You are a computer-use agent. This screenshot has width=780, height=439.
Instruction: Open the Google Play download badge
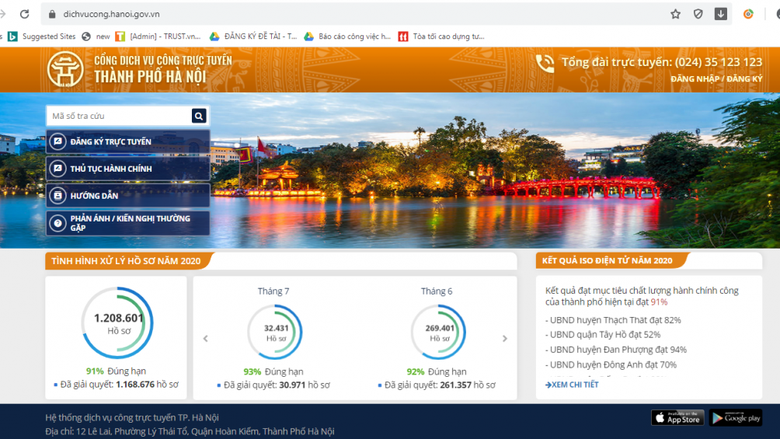tap(736, 417)
